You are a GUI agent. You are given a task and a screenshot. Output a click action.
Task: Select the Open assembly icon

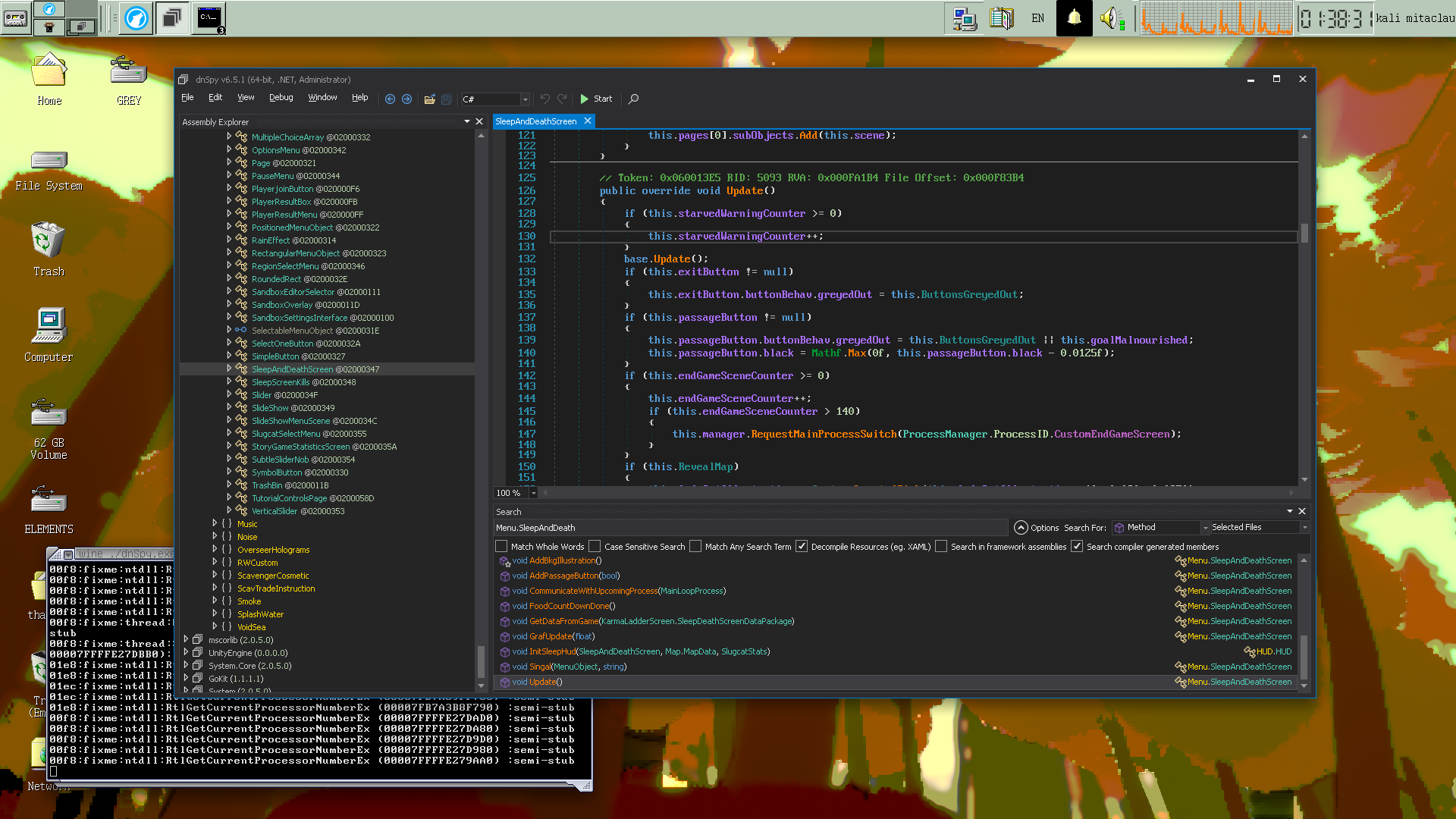[429, 99]
